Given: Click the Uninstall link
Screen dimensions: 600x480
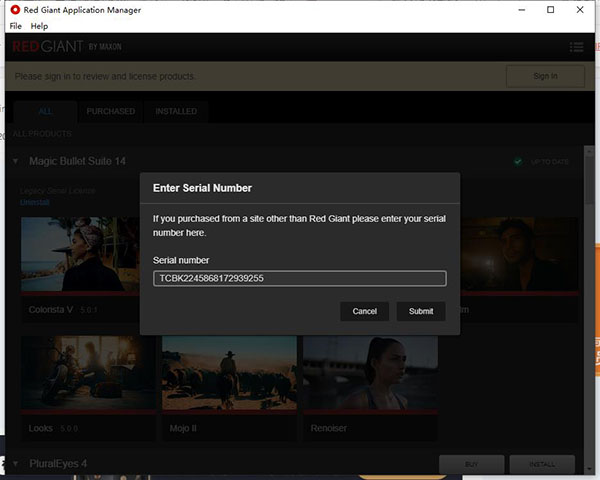Looking at the screenshot, I should [x=35, y=202].
